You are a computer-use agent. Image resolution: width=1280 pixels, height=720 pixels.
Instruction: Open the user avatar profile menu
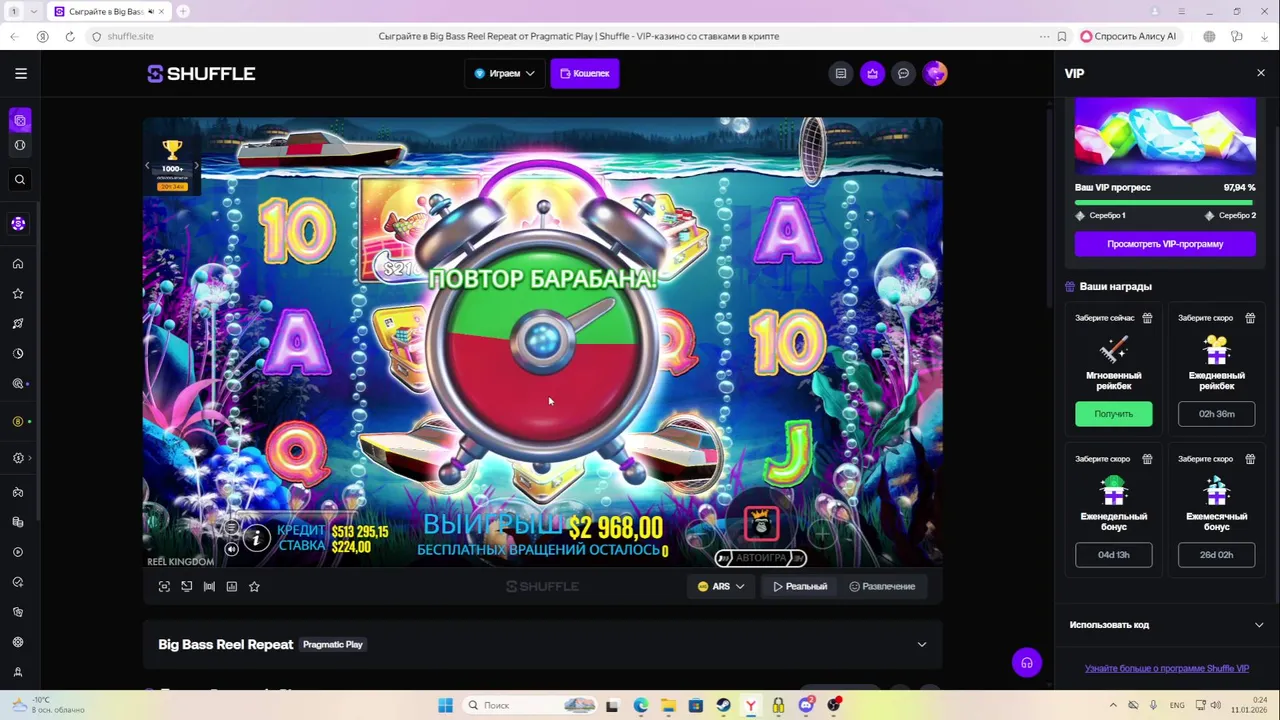(x=935, y=73)
